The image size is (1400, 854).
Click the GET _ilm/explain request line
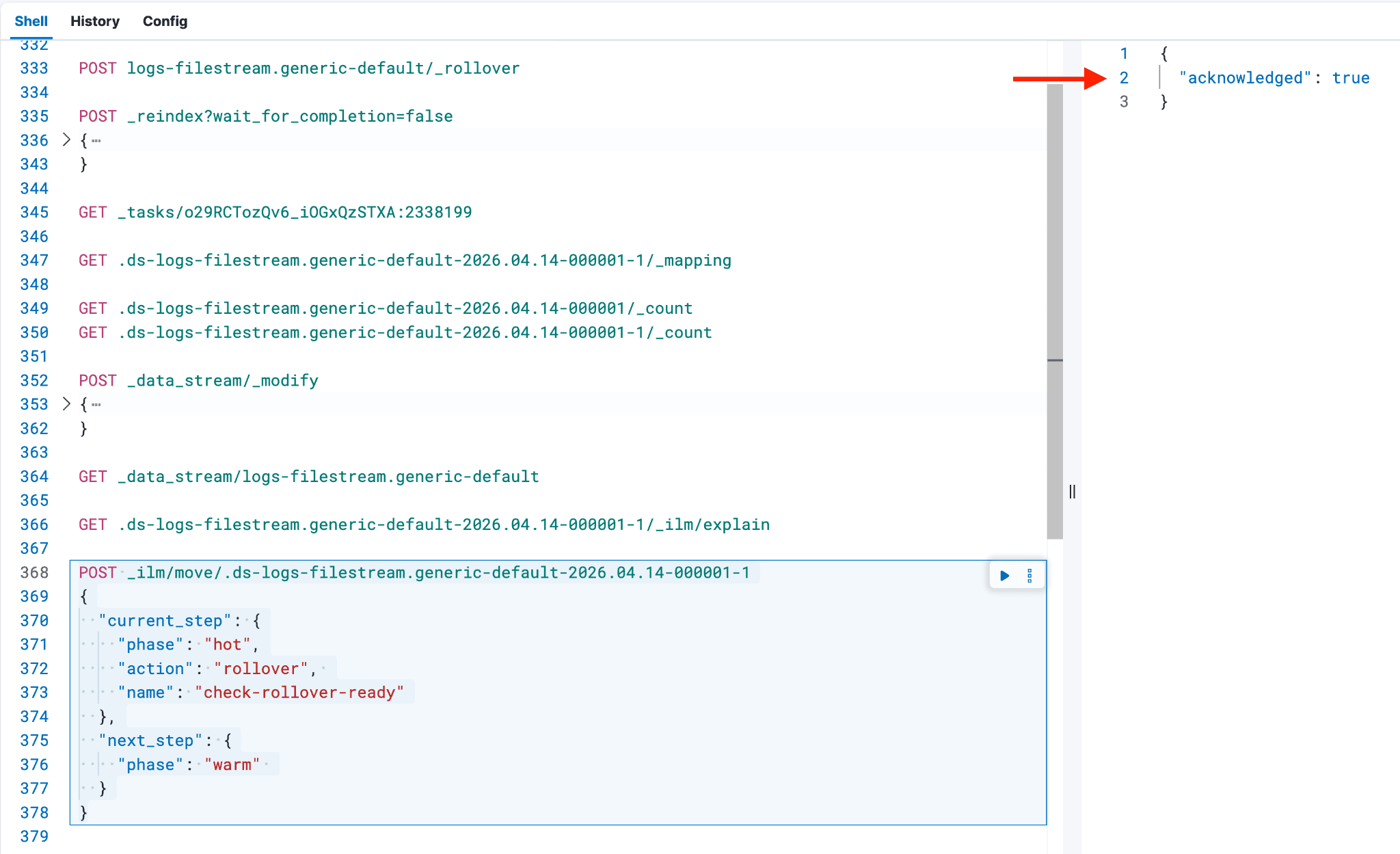(424, 524)
